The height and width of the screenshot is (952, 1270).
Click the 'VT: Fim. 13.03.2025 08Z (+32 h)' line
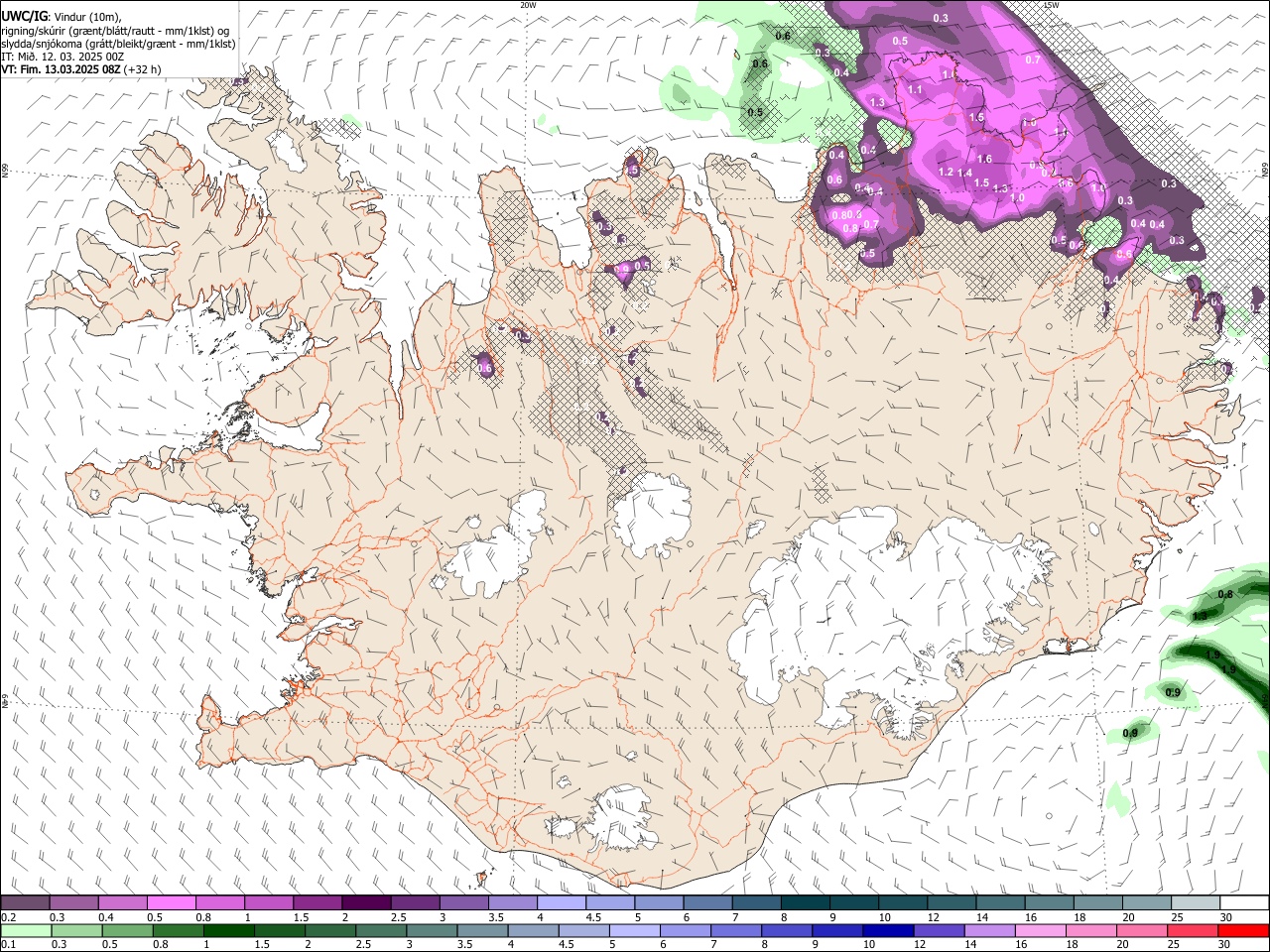click(x=81, y=70)
